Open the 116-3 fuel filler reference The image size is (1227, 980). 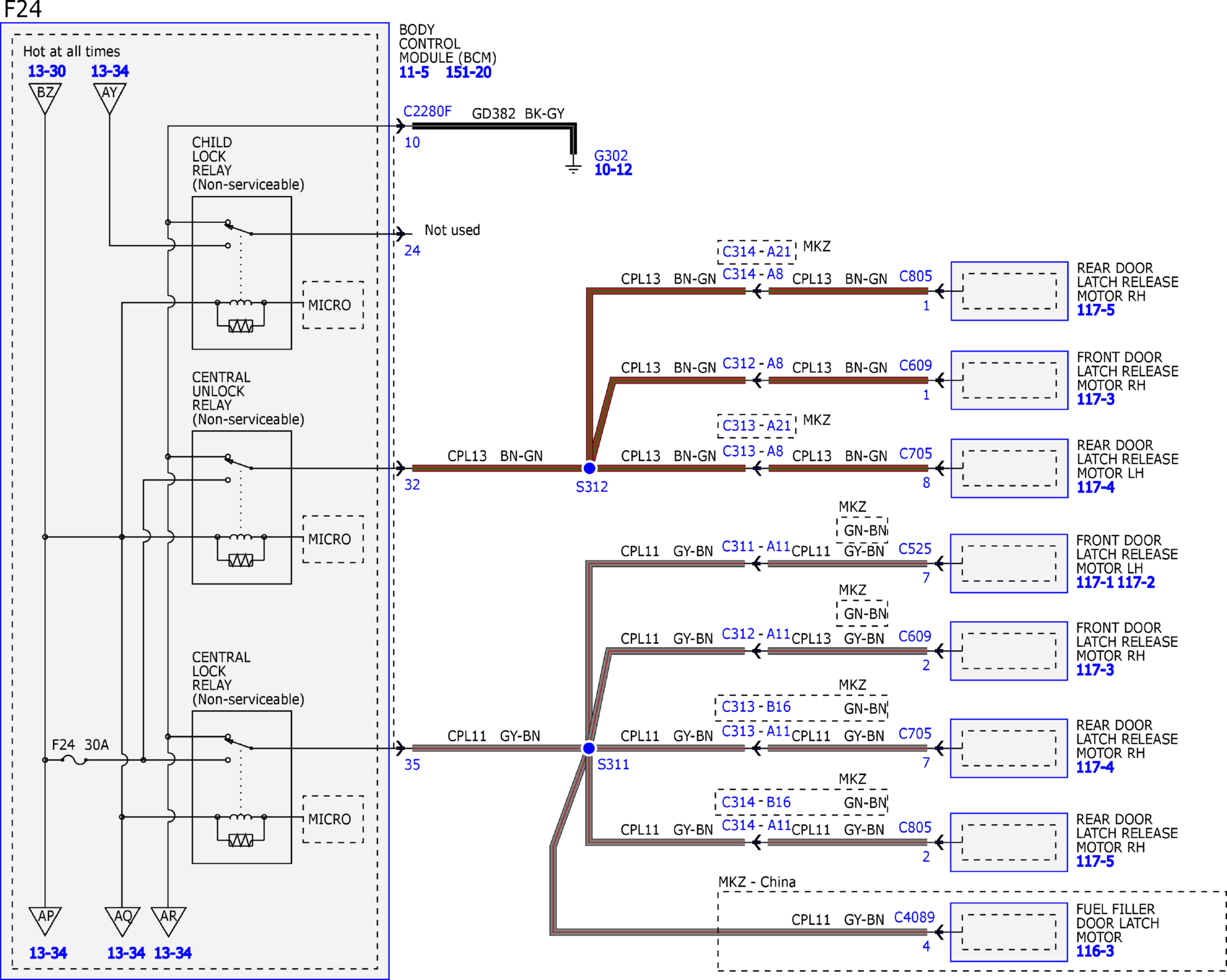coord(1095,951)
